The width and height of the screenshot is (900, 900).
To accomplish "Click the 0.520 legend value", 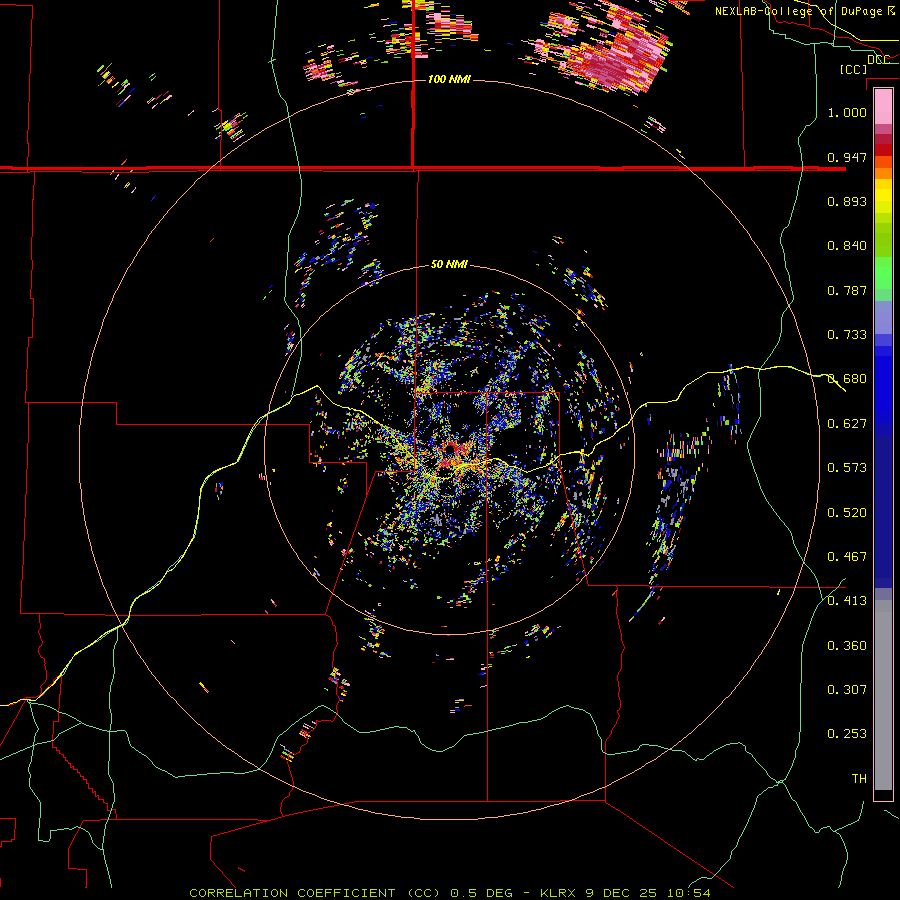I will (847, 513).
